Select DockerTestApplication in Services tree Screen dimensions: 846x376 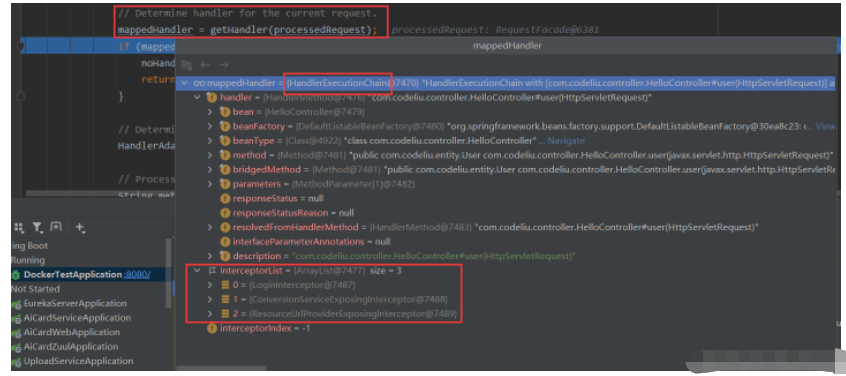click(73, 275)
